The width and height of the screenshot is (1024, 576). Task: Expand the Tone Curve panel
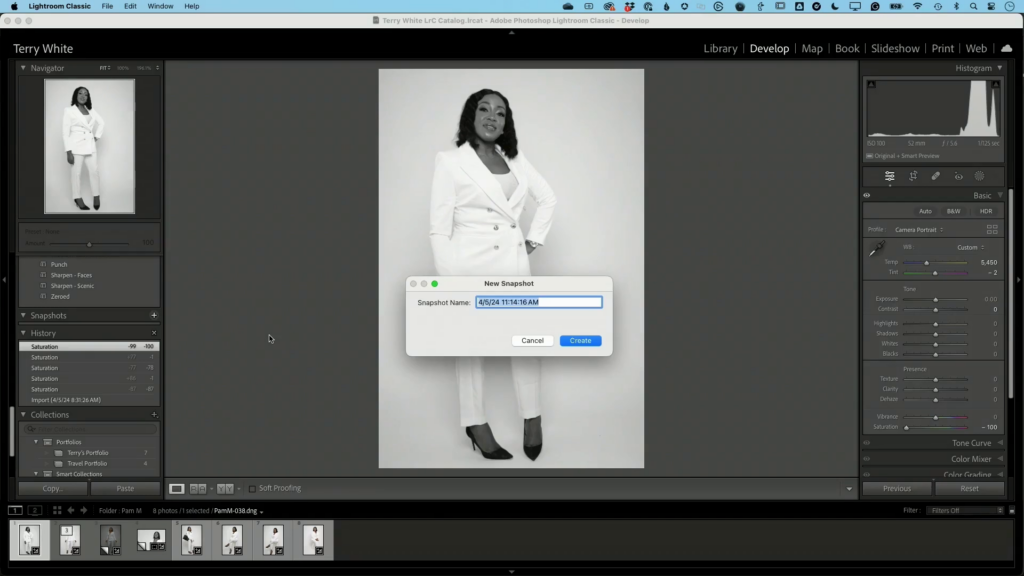[x=1000, y=443]
